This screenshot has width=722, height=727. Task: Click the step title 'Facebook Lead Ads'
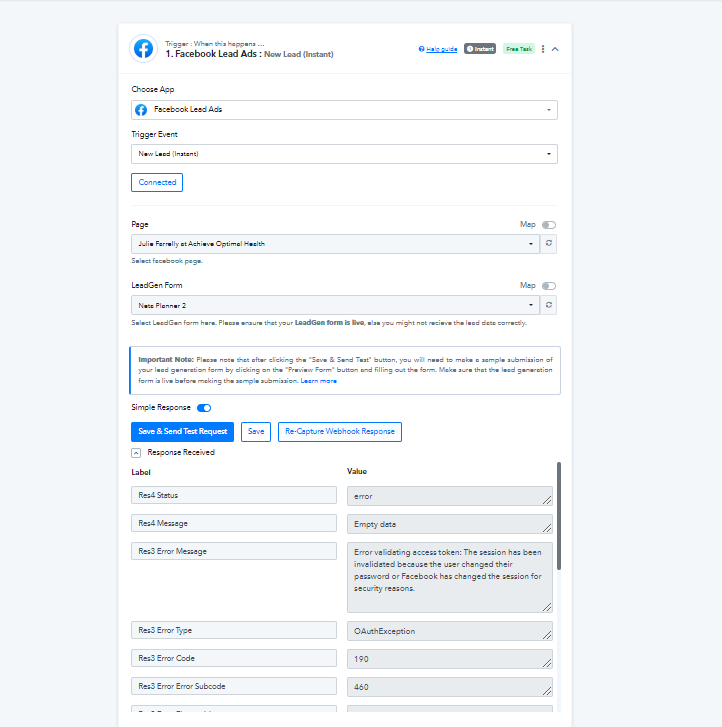216,54
